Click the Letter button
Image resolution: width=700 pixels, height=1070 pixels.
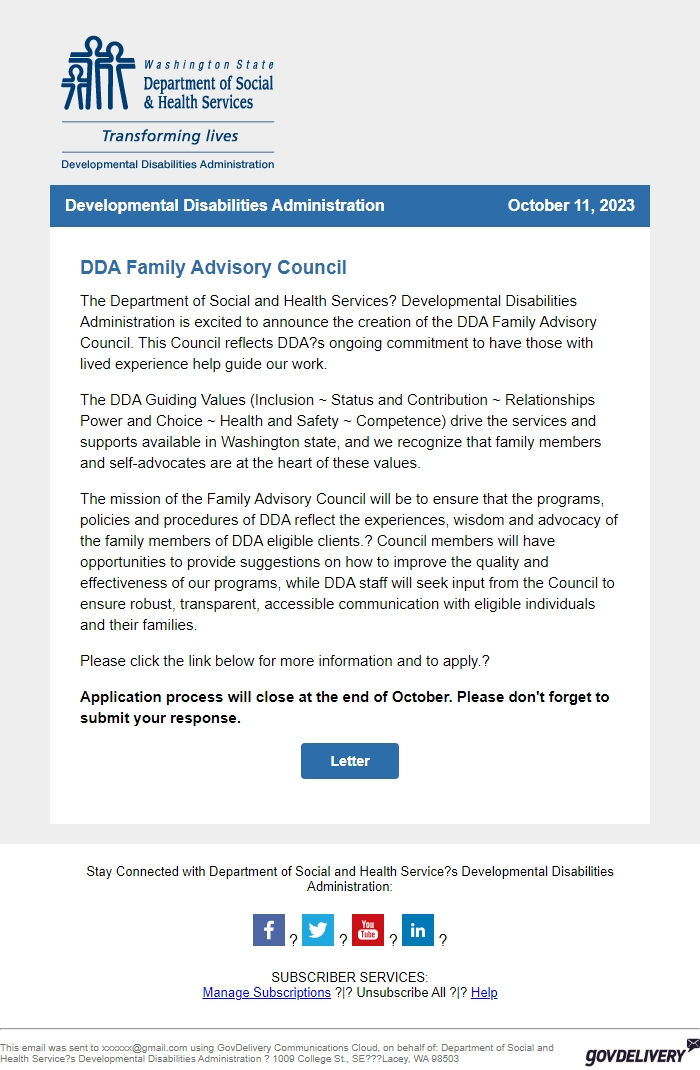coord(349,760)
